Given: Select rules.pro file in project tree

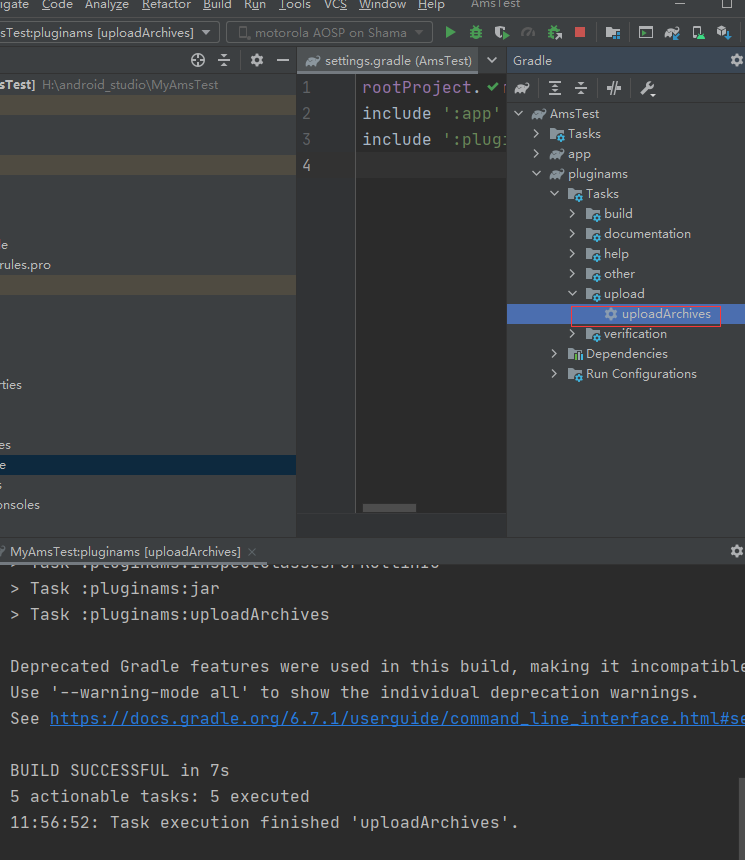Looking at the screenshot, I should [25, 265].
